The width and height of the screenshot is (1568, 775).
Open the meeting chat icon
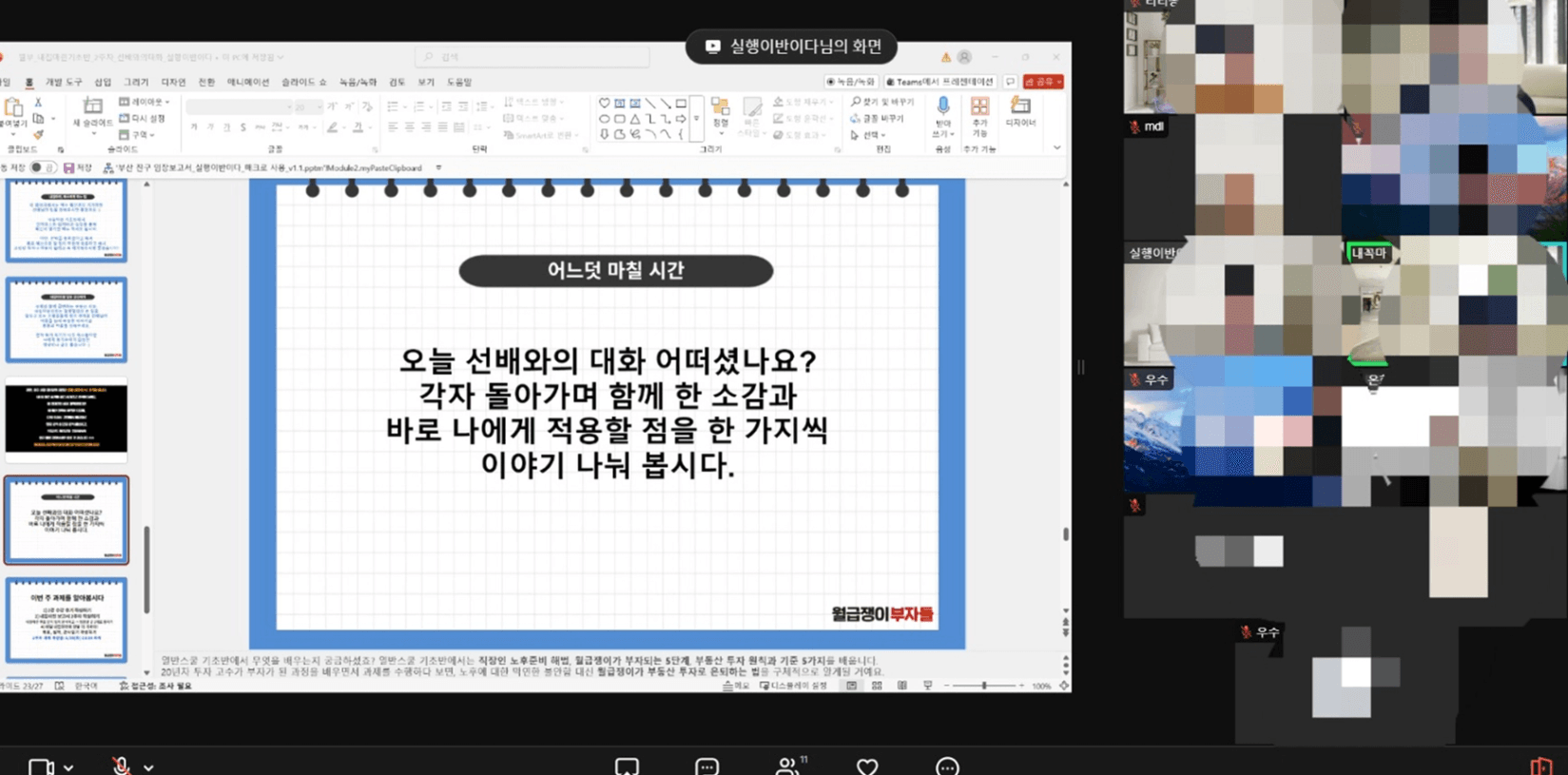(707, 765)
